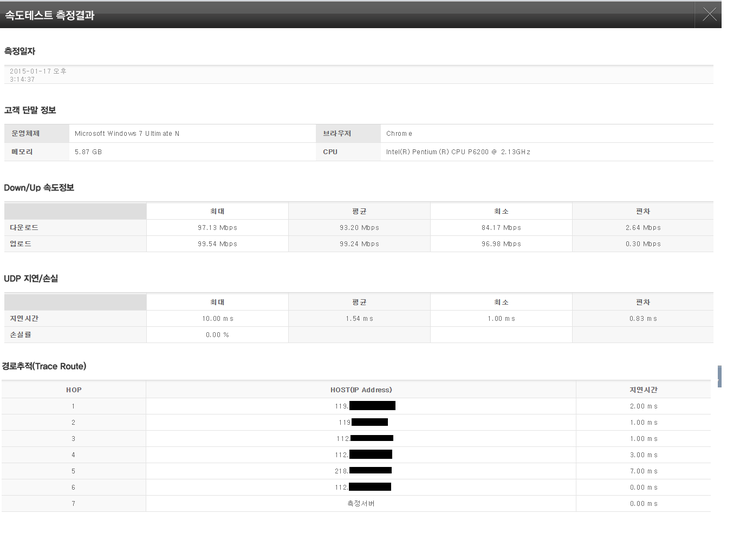Click the 브라우저 label cell
740x540 pixels.
pos(348,134)
